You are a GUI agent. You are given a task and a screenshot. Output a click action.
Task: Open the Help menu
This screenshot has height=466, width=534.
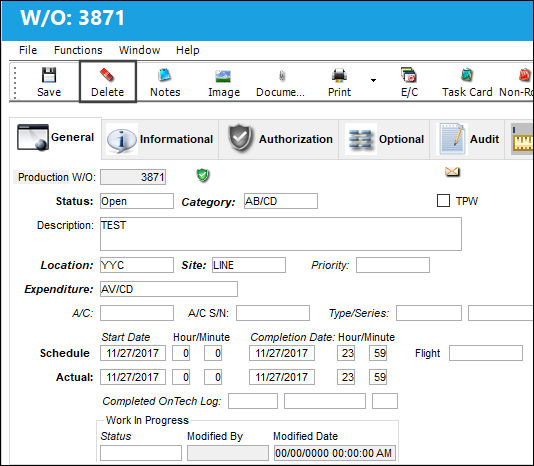[188, 50]
